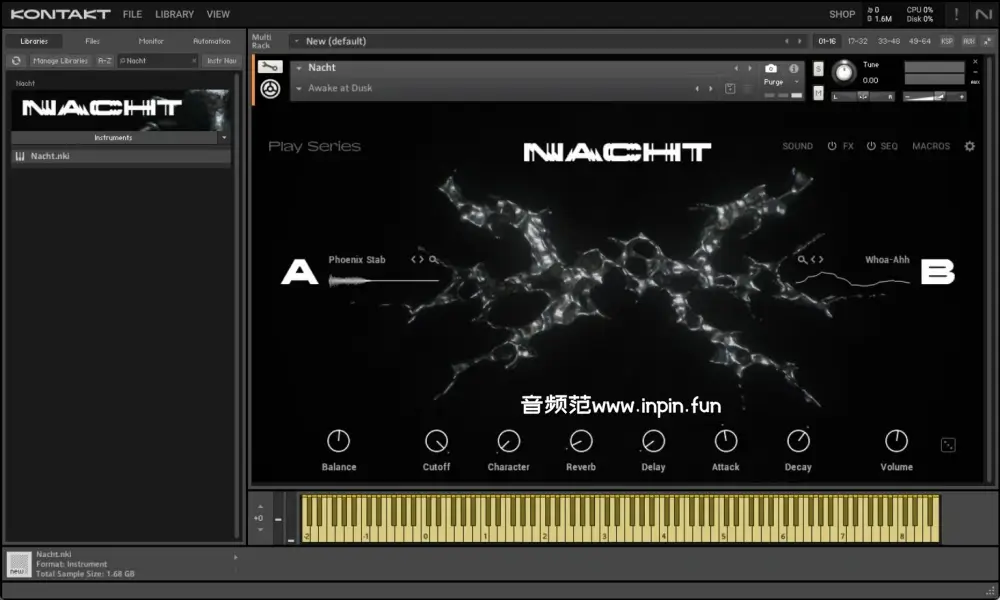Toggle the KSP button in rack header

coord(947,41)
